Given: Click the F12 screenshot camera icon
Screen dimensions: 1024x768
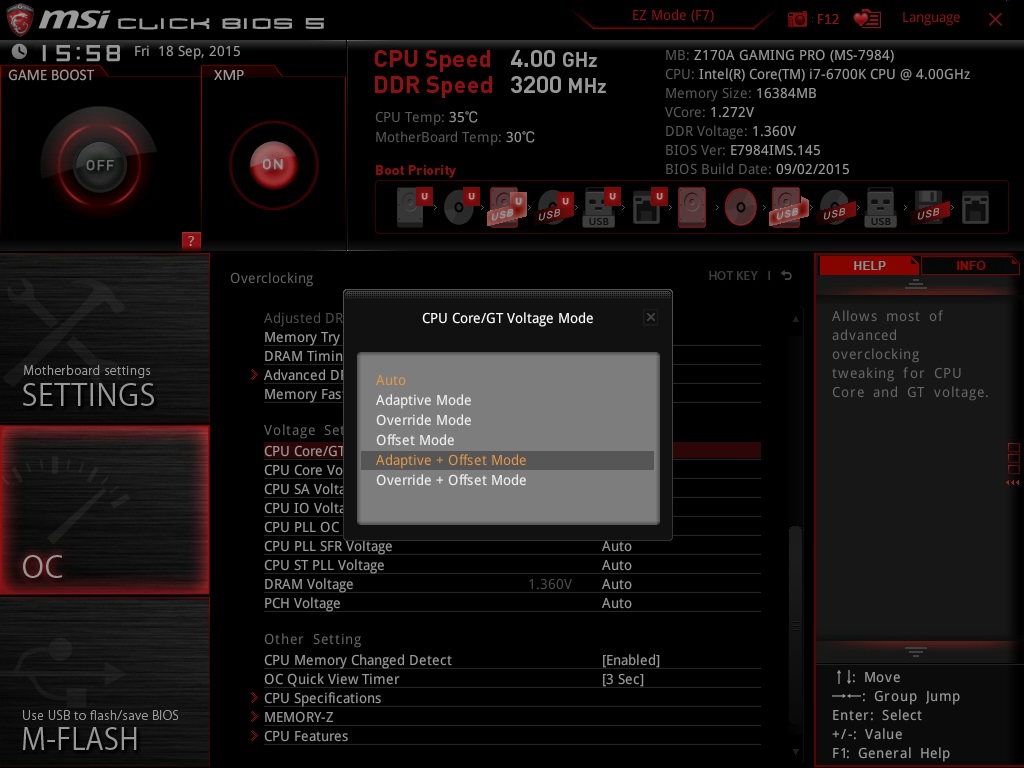Looking at the screenshot, I should click(x=797, y=19).
